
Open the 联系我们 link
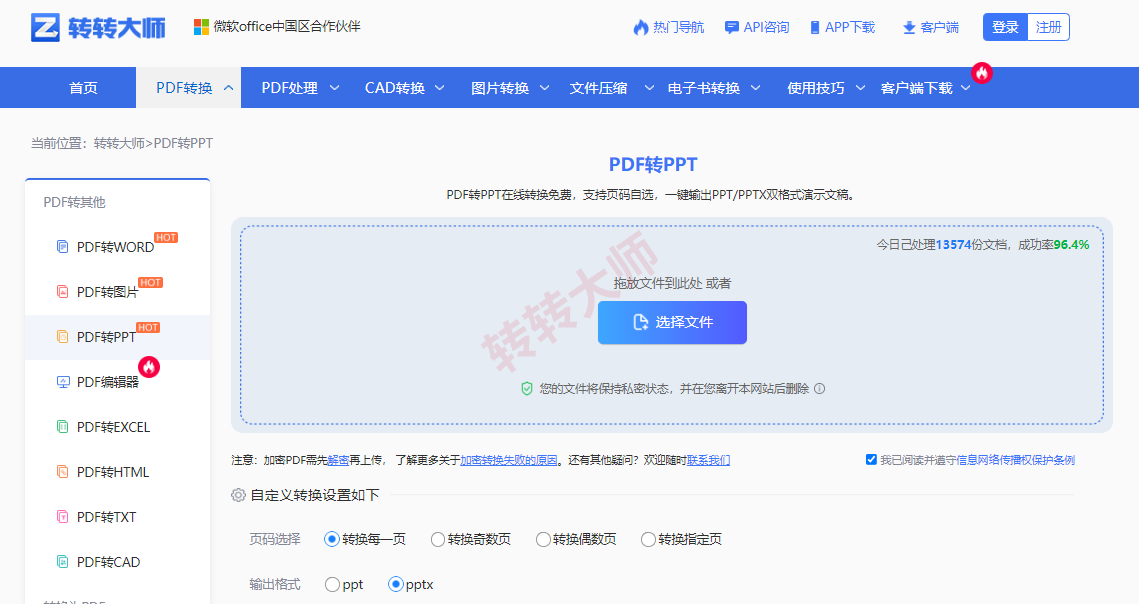[708, 460]
